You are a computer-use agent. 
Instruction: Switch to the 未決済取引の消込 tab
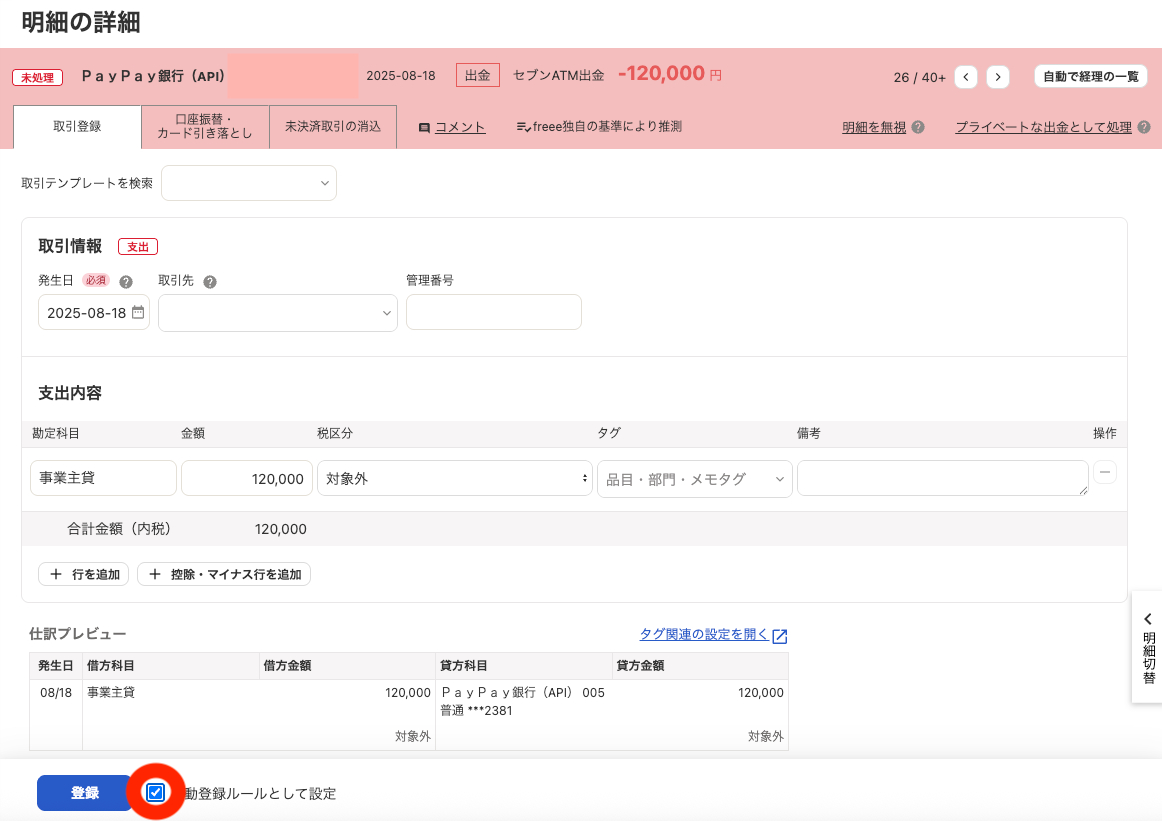pos(333,126)
